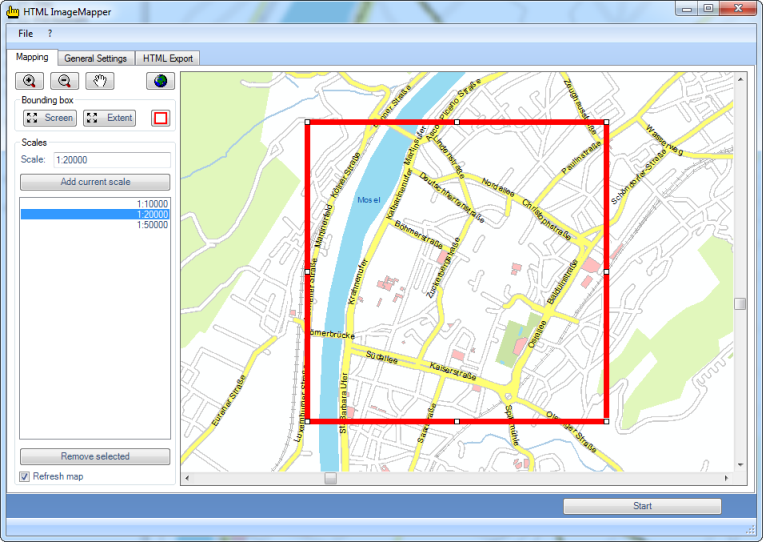This screenshot has height=542, width=763.
Task: Select the pan hand tool
Action: (100, 81)
